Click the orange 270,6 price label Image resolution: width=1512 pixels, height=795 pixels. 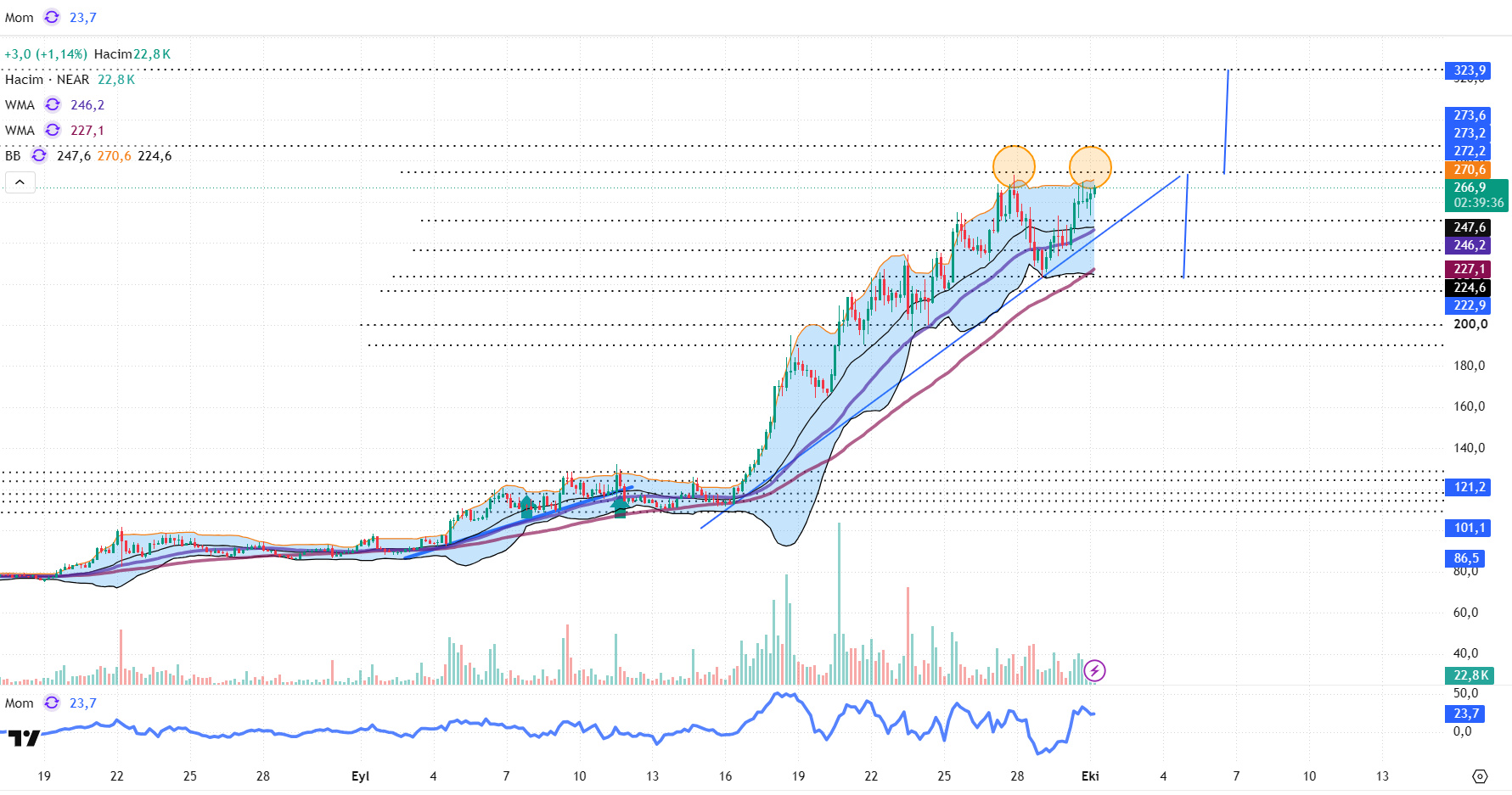1469,170
